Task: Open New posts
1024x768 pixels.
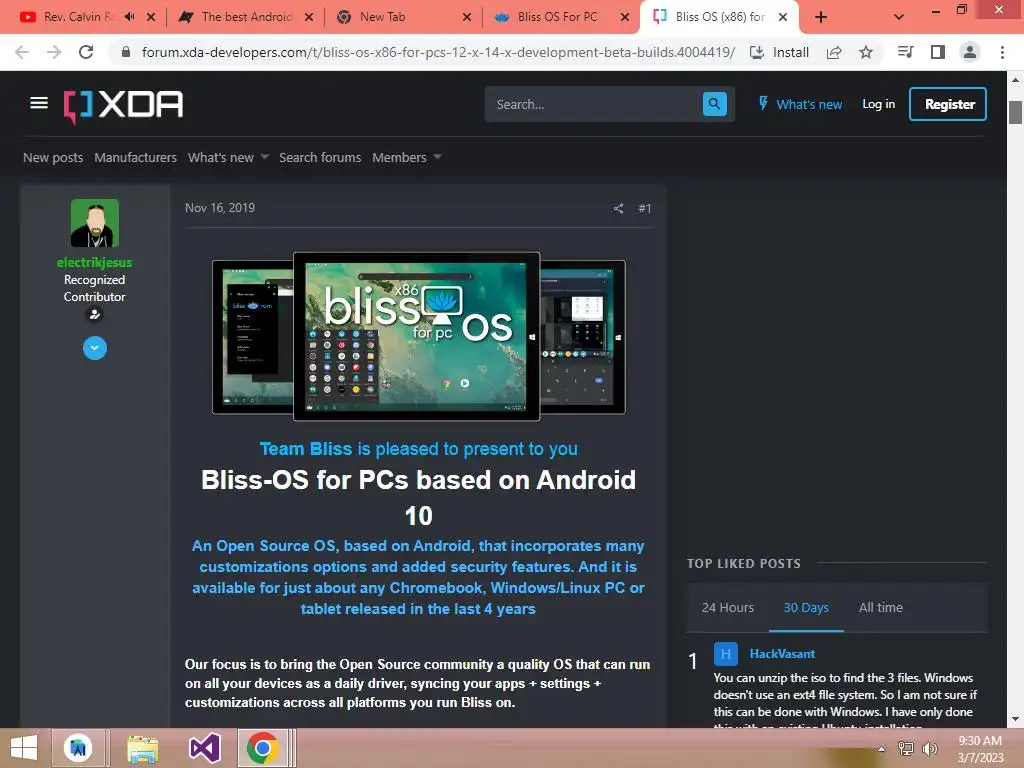Action: [x=53, y=157]
